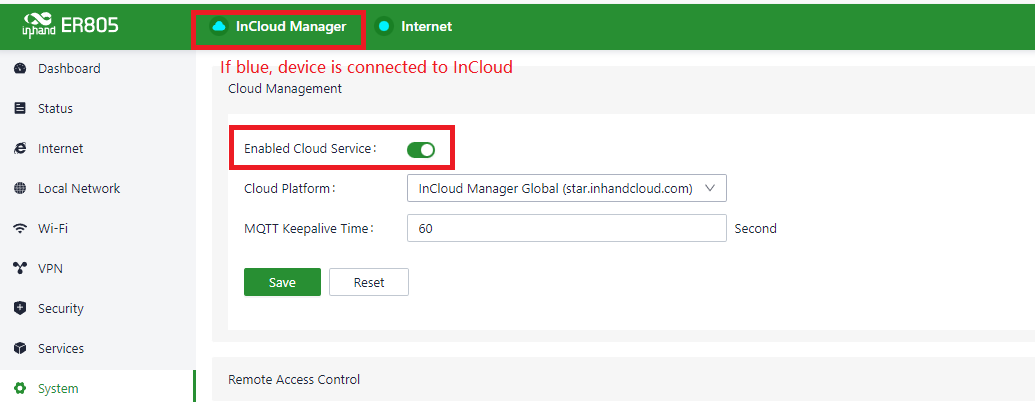Toggle the Enabled Cloud Service switch

coord(420,150)
